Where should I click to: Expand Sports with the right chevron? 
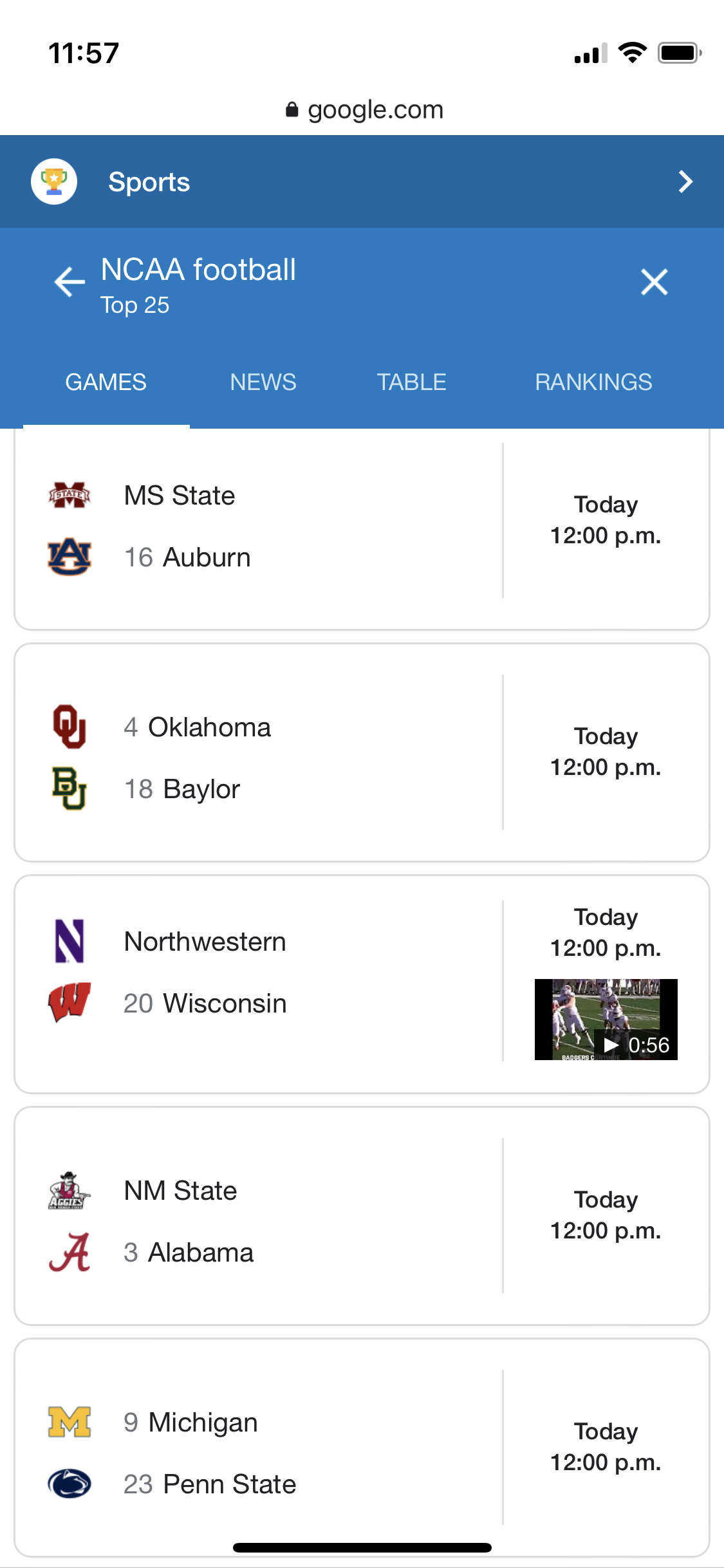pyautogui.click(x=685, y=182)
